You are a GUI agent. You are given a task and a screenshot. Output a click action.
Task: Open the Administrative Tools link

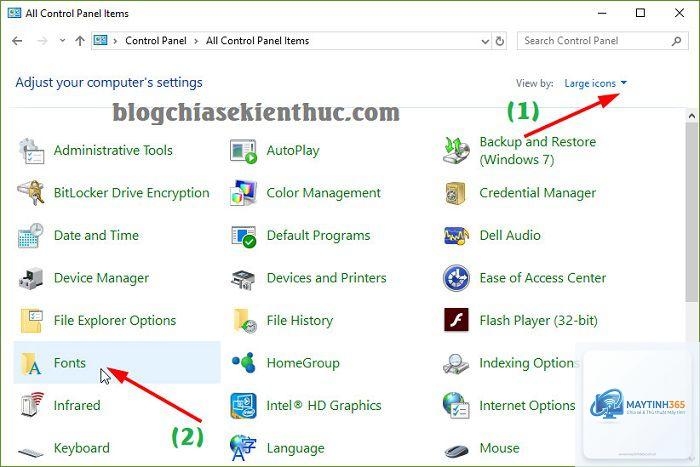tap(113, 150)
